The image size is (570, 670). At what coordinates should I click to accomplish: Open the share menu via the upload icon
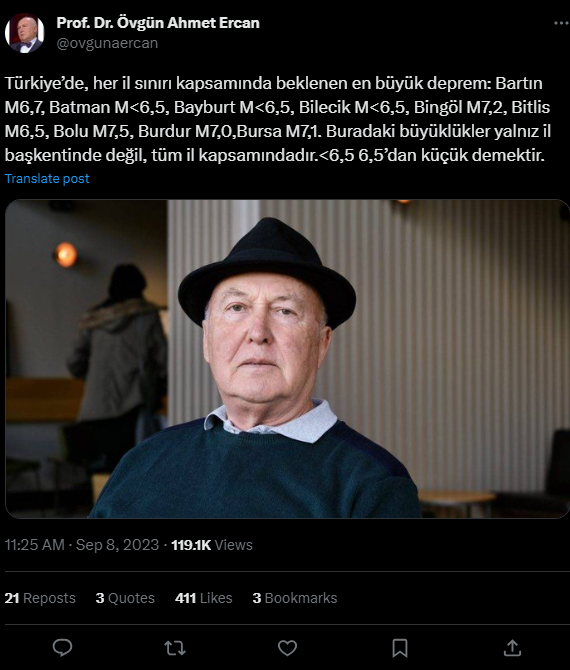512,648
